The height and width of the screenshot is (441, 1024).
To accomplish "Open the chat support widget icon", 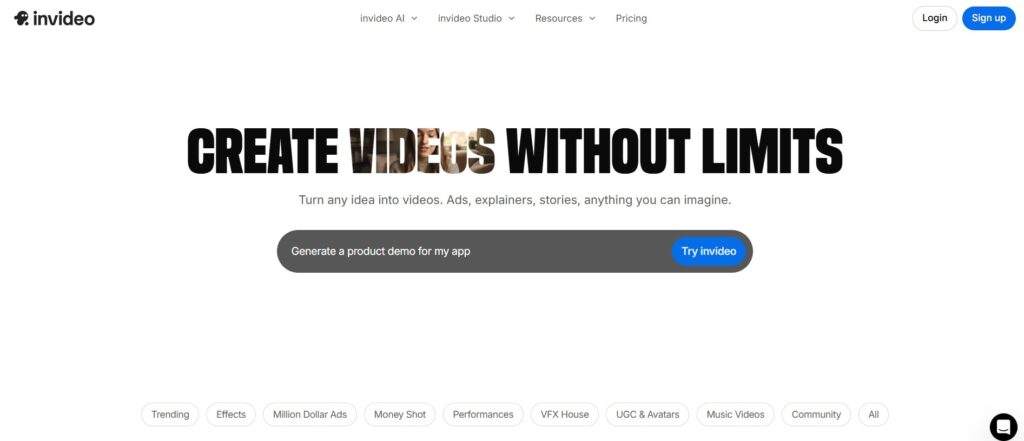I will pyautogui.click(x=1003, y=427).
